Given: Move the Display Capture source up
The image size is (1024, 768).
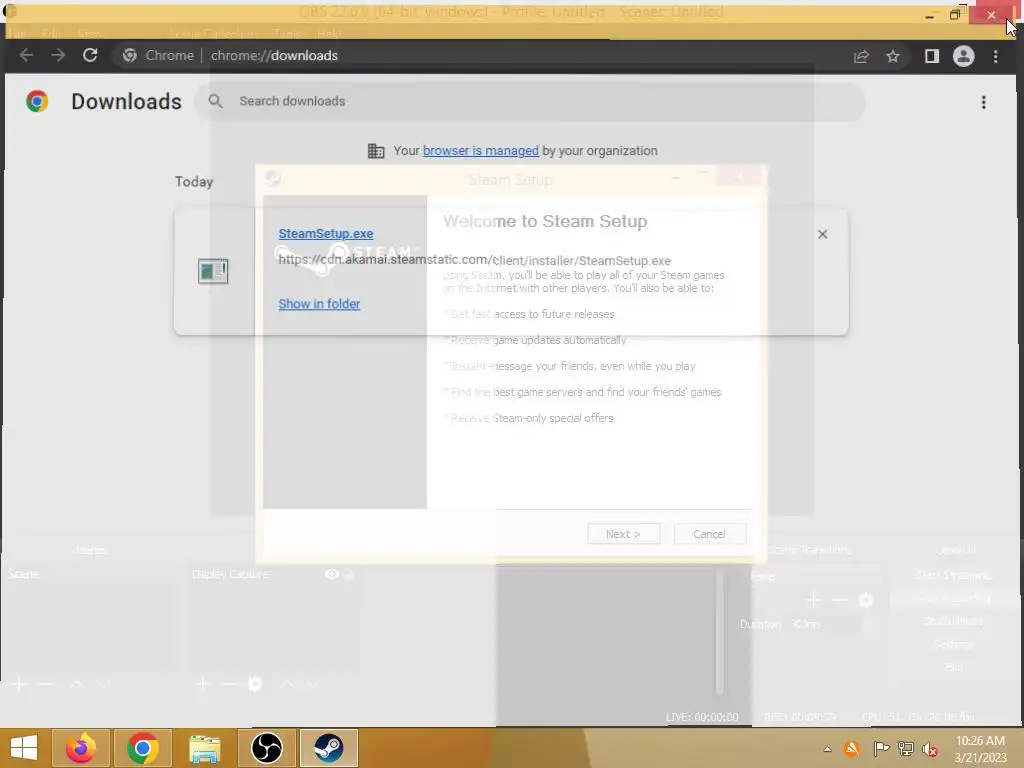Looking at the screenshot, I should coord(287,684).
